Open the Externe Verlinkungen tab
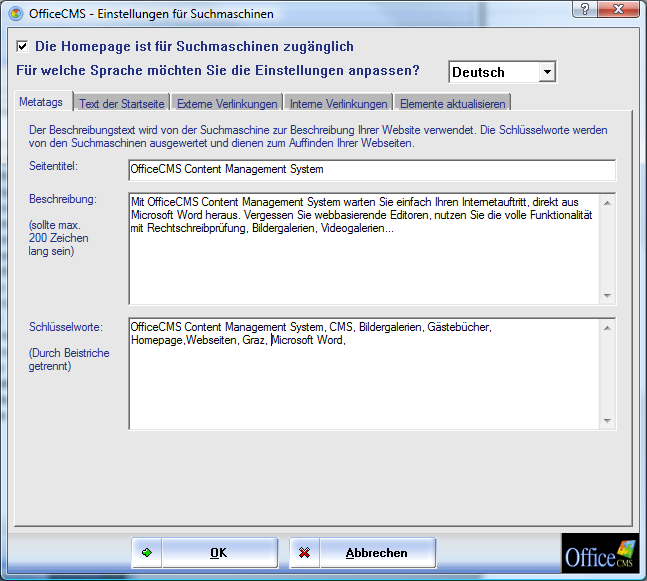 click(x=227, y=104)
